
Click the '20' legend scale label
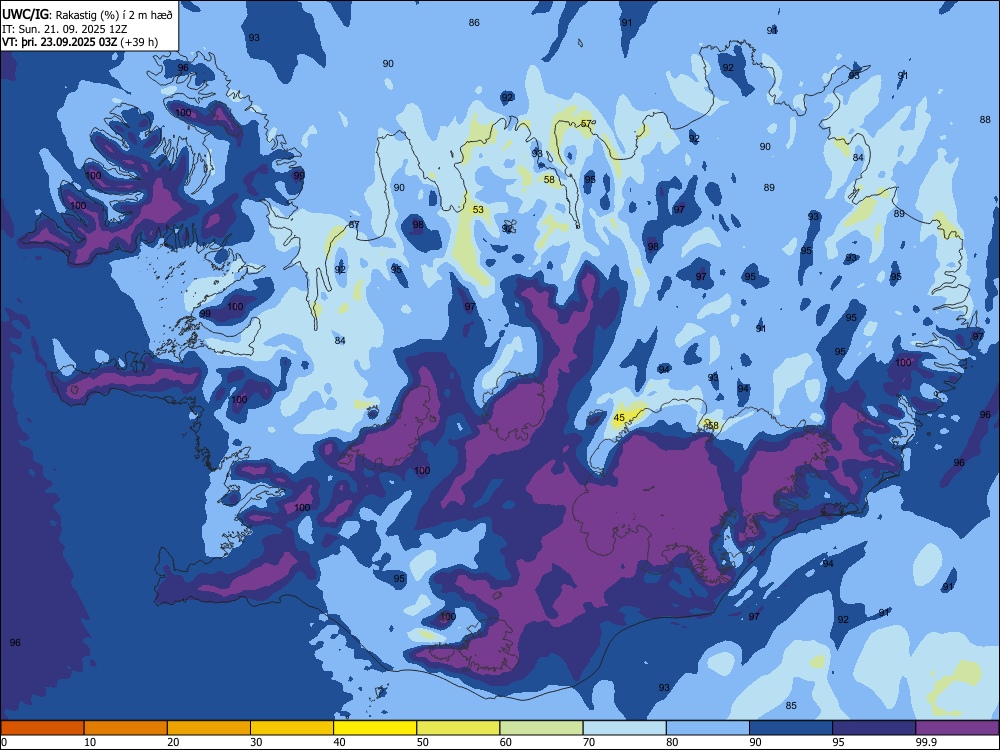pyautogui.click(x=173, y=742)
